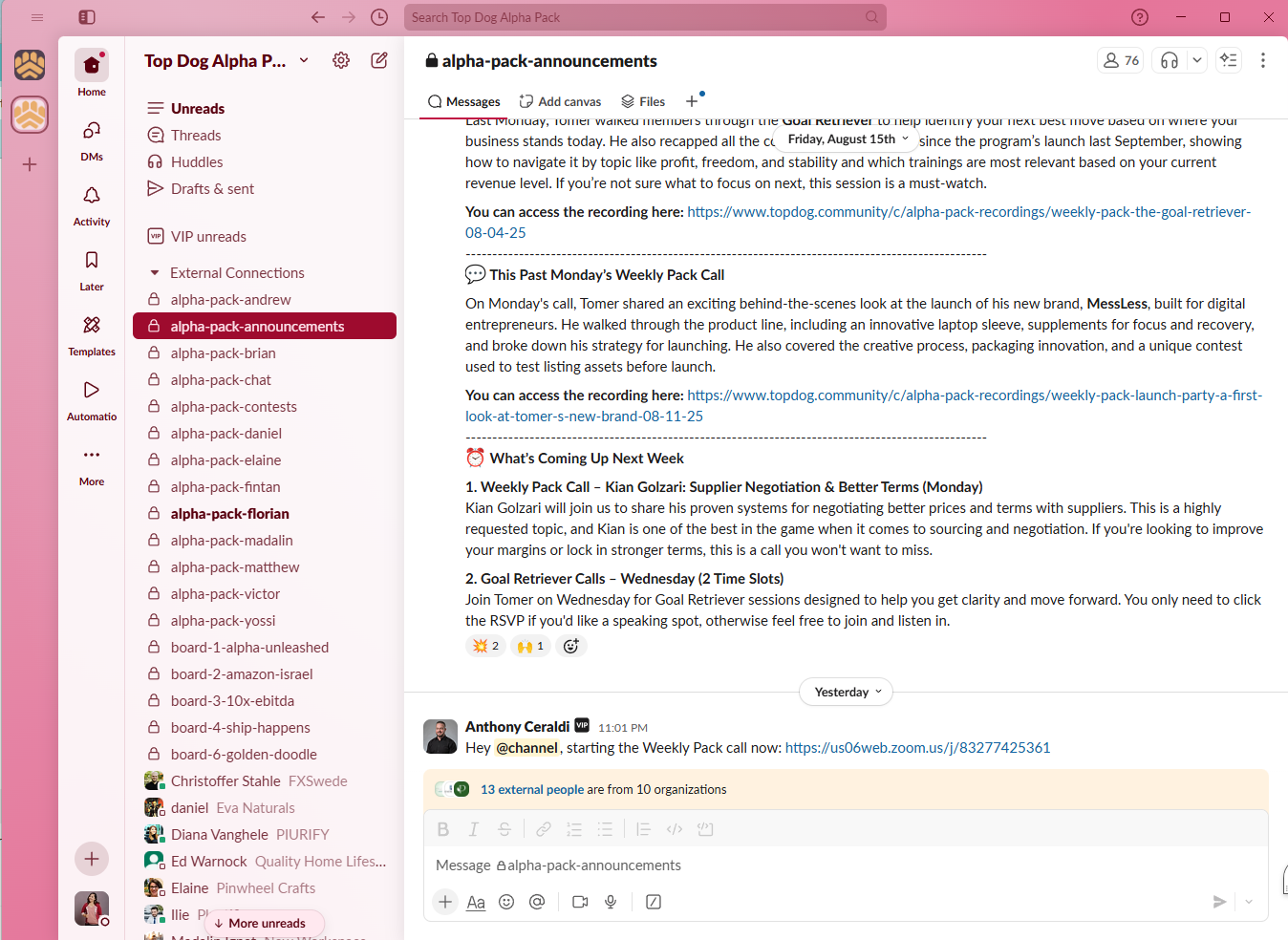Viewport: 1288px width, 940px height.
Task: Go back in history with left arrow
Action: (x=318, y=17)
